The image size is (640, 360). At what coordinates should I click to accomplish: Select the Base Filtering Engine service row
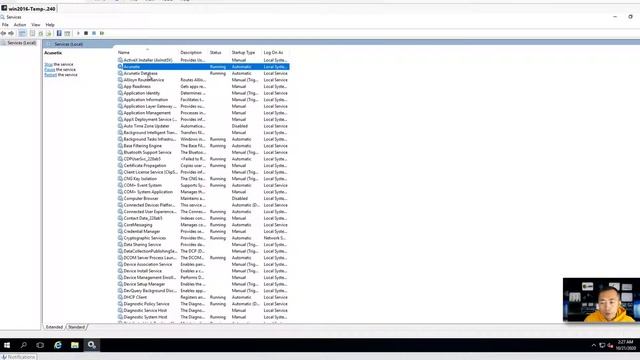click(x=203, y=146)
